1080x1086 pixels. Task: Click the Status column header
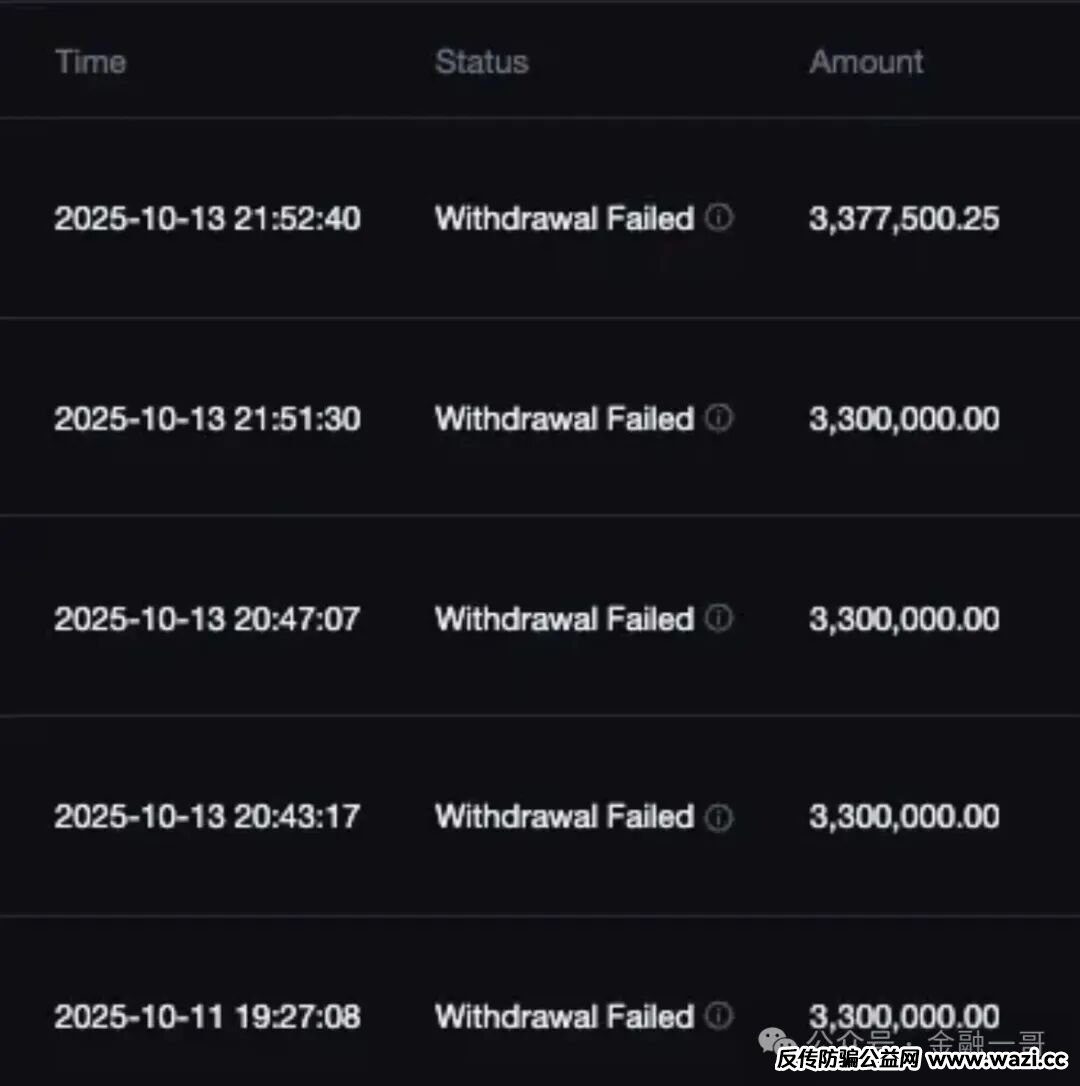pos(481,62)
